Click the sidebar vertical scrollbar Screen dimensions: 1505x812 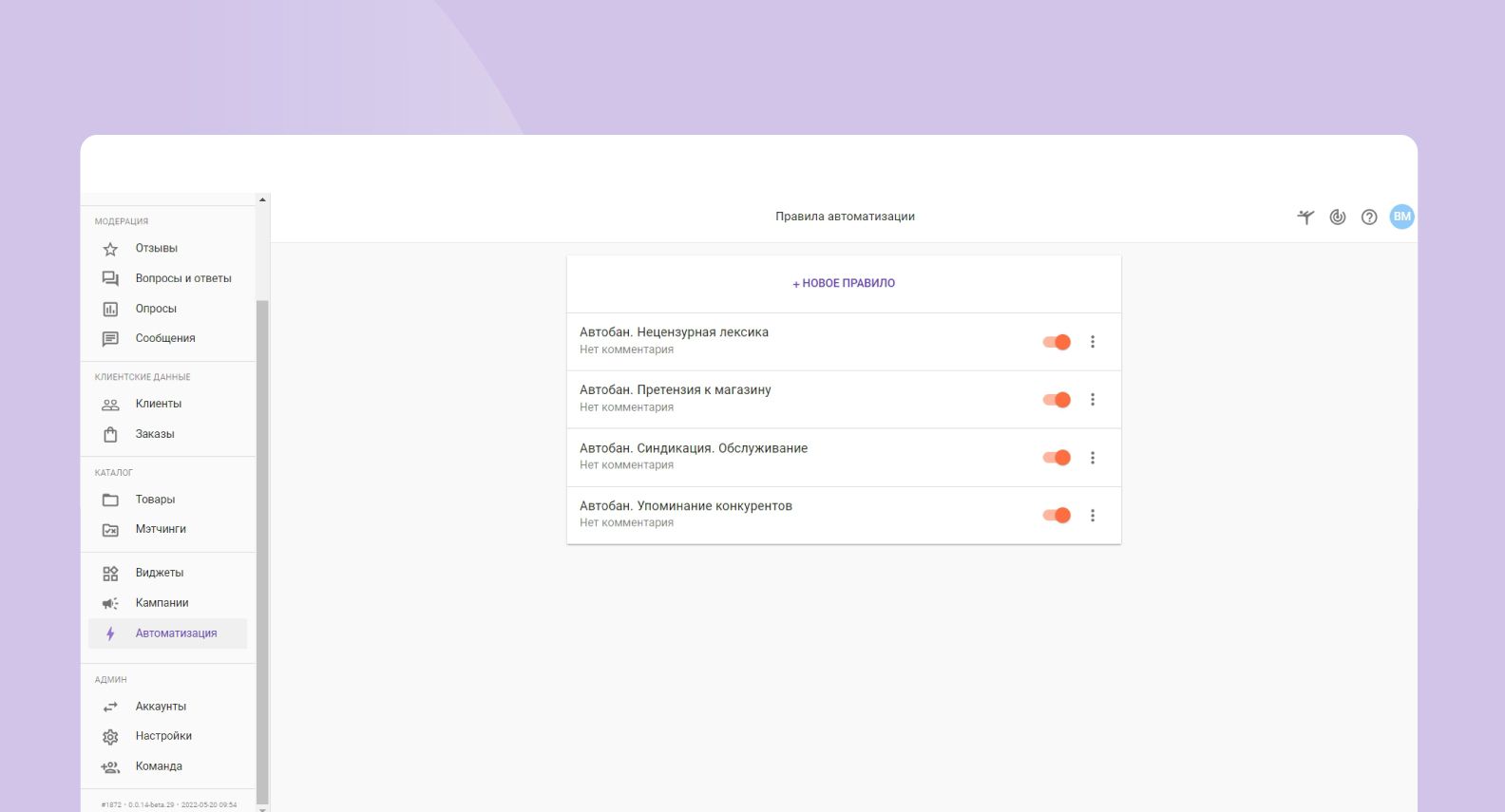tap(262, 551)
